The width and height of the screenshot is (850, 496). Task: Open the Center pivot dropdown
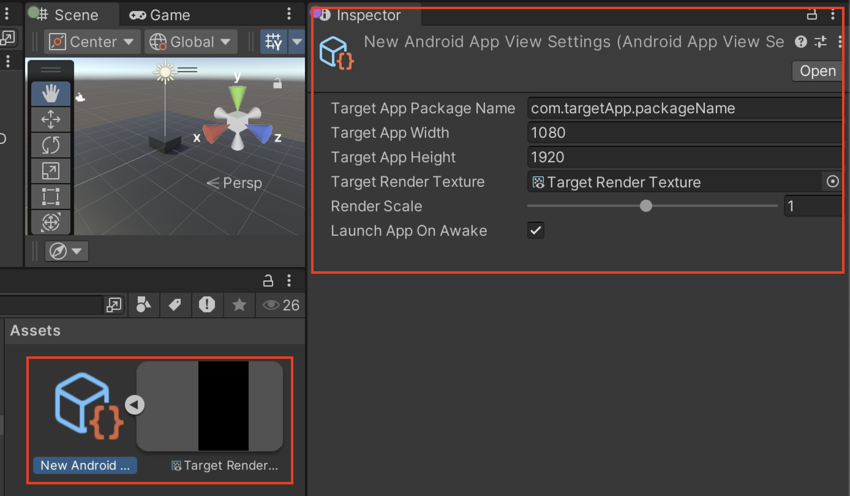click(x=91, y=42)
